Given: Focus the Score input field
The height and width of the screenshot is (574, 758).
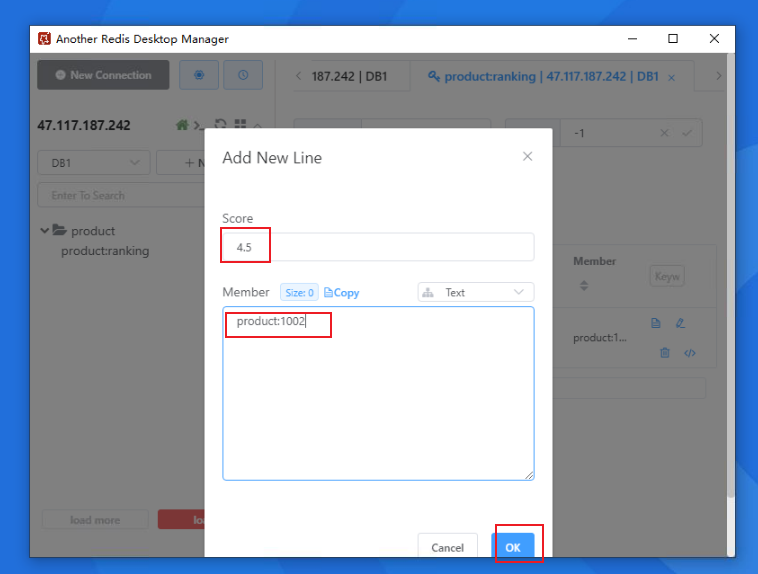Looking at the screenshot, I should coord(378,247).
